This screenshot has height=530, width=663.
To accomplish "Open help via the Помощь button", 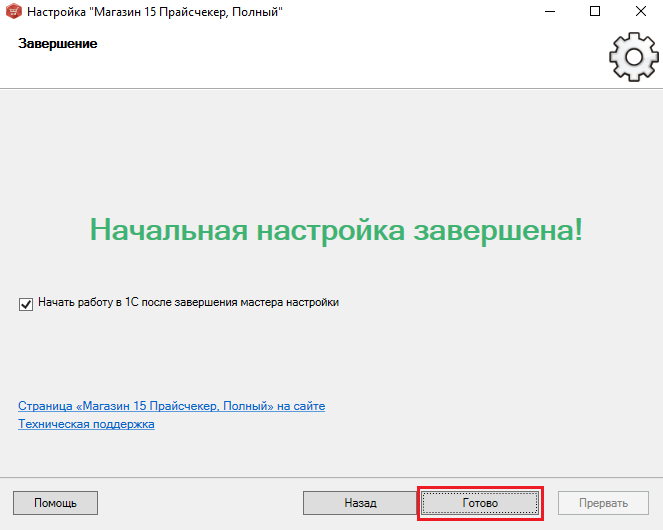I will coord(55,503).
